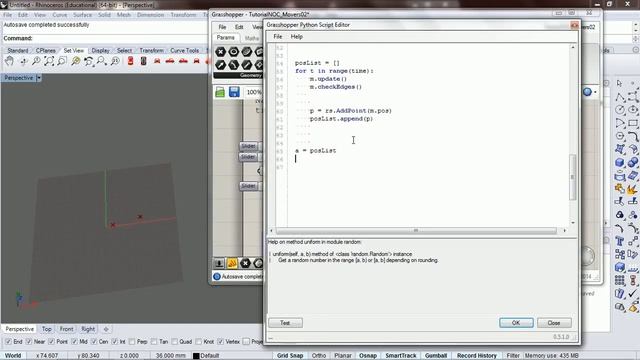The height and width of the screenshot is (360, 640).
Task: Click the blue Box solid tool
Action: (x=620, y=162)
